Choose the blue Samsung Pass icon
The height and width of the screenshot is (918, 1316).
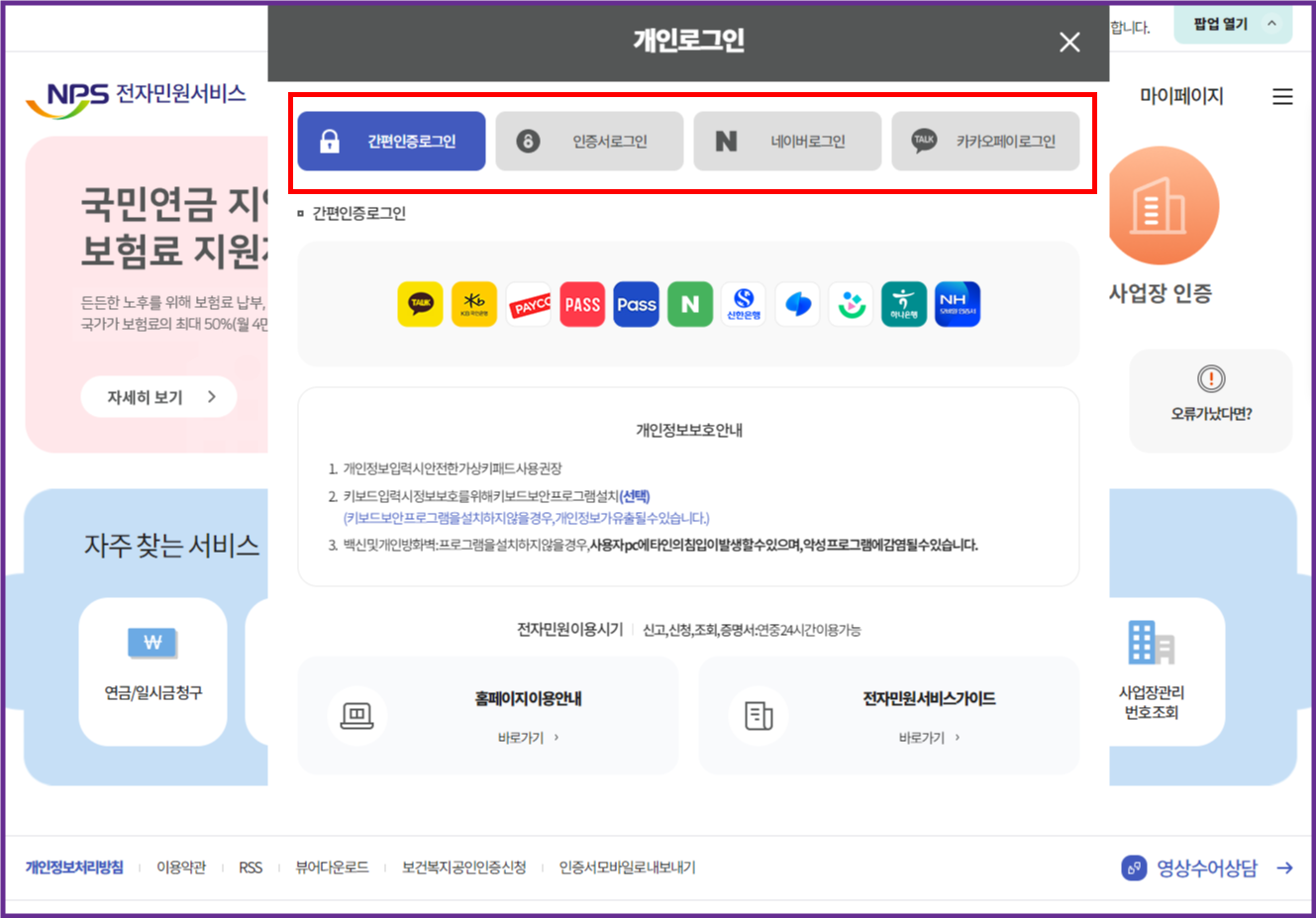coord(636,304)
